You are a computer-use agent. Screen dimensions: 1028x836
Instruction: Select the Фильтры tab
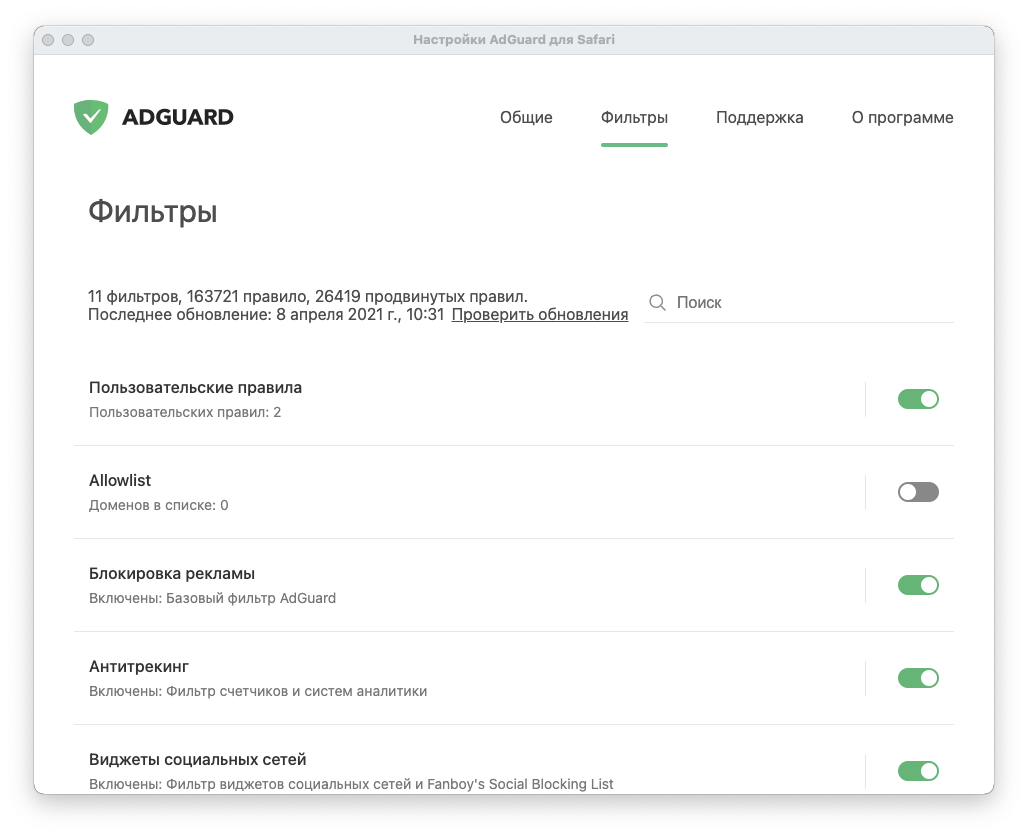pyautogui.click(x=634, y=117)
